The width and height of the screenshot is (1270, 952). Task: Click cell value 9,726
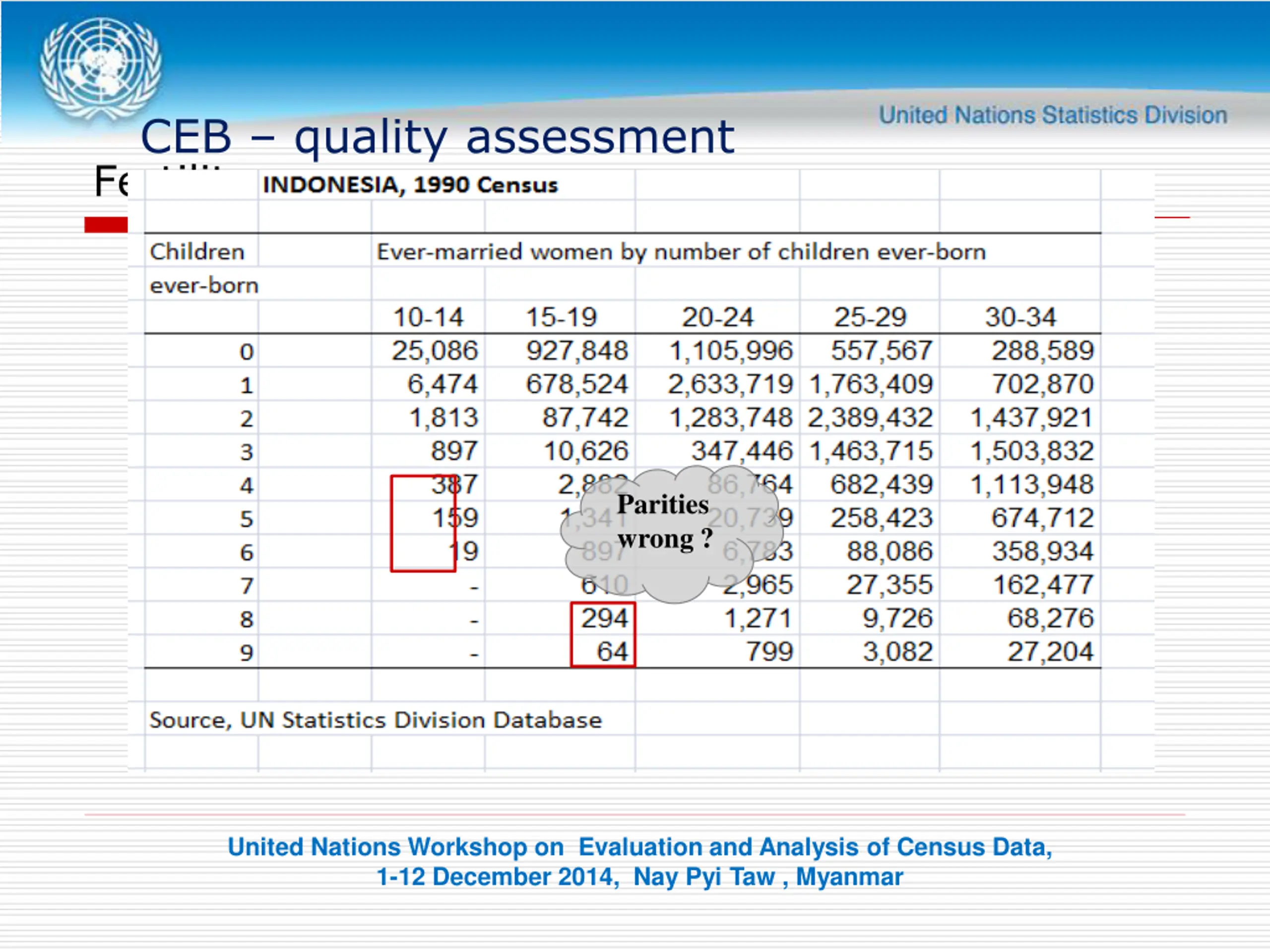[897, 618]
